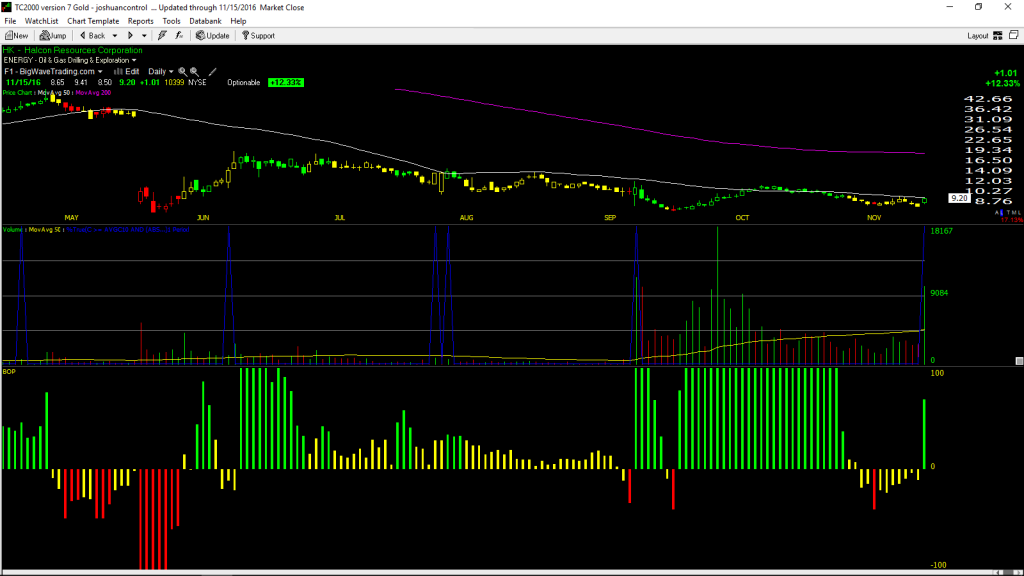
Task: Click the 9.20 current price marker
Action: pyautogui.click(x=959, y=198)
